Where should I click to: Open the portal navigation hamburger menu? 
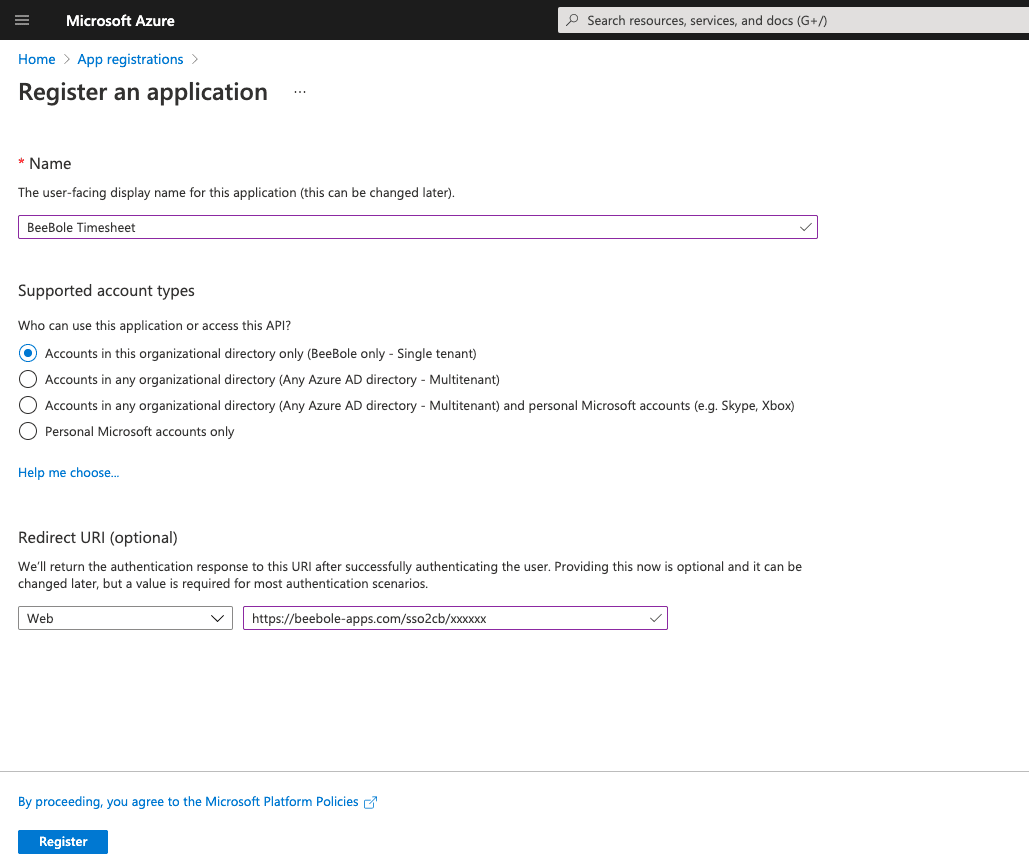point(22,20)
